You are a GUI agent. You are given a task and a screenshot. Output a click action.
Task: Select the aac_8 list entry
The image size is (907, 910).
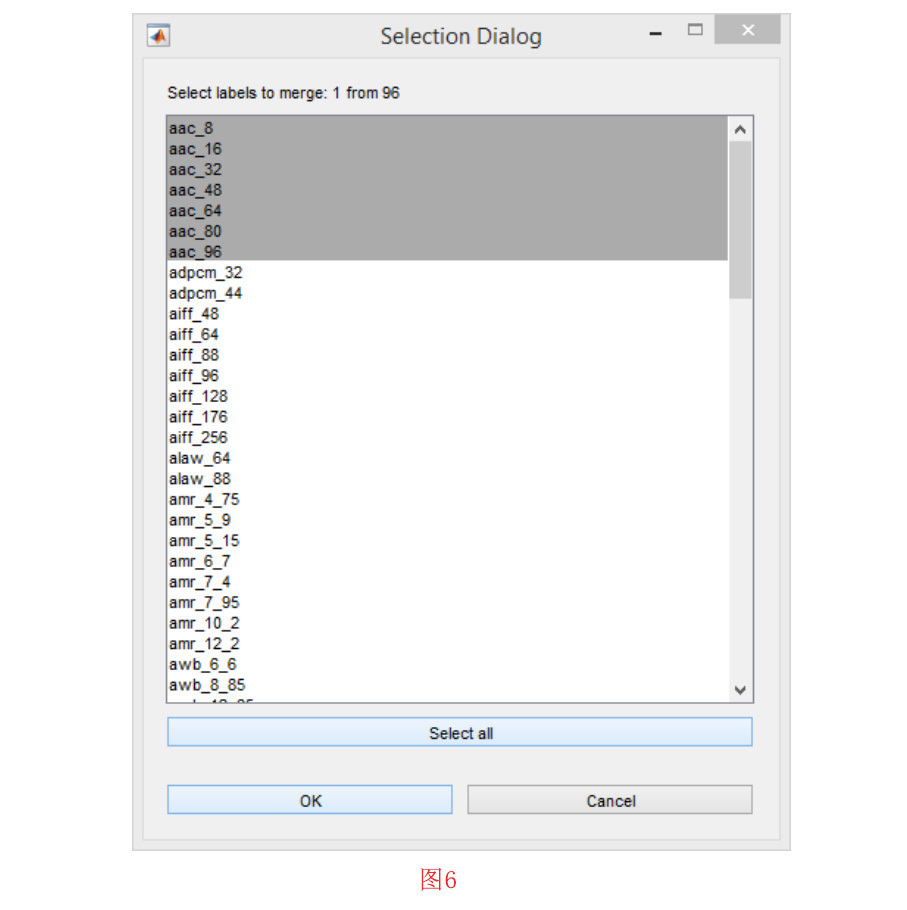[x=191, y=128]
